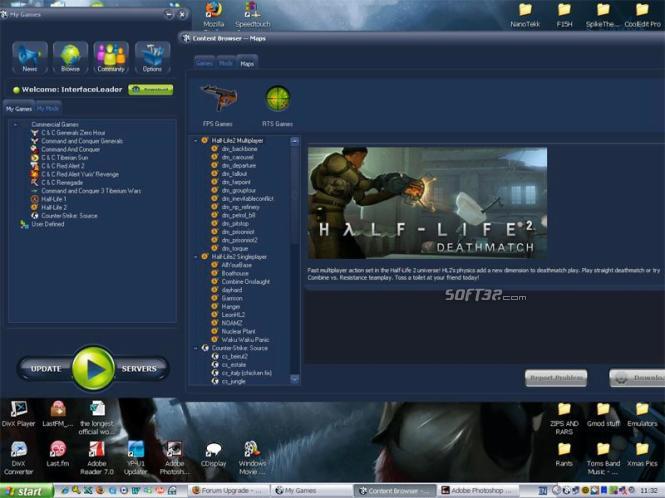Click the green launch play button
Viewport: 665px width, 498px height.
click(93, 368)
